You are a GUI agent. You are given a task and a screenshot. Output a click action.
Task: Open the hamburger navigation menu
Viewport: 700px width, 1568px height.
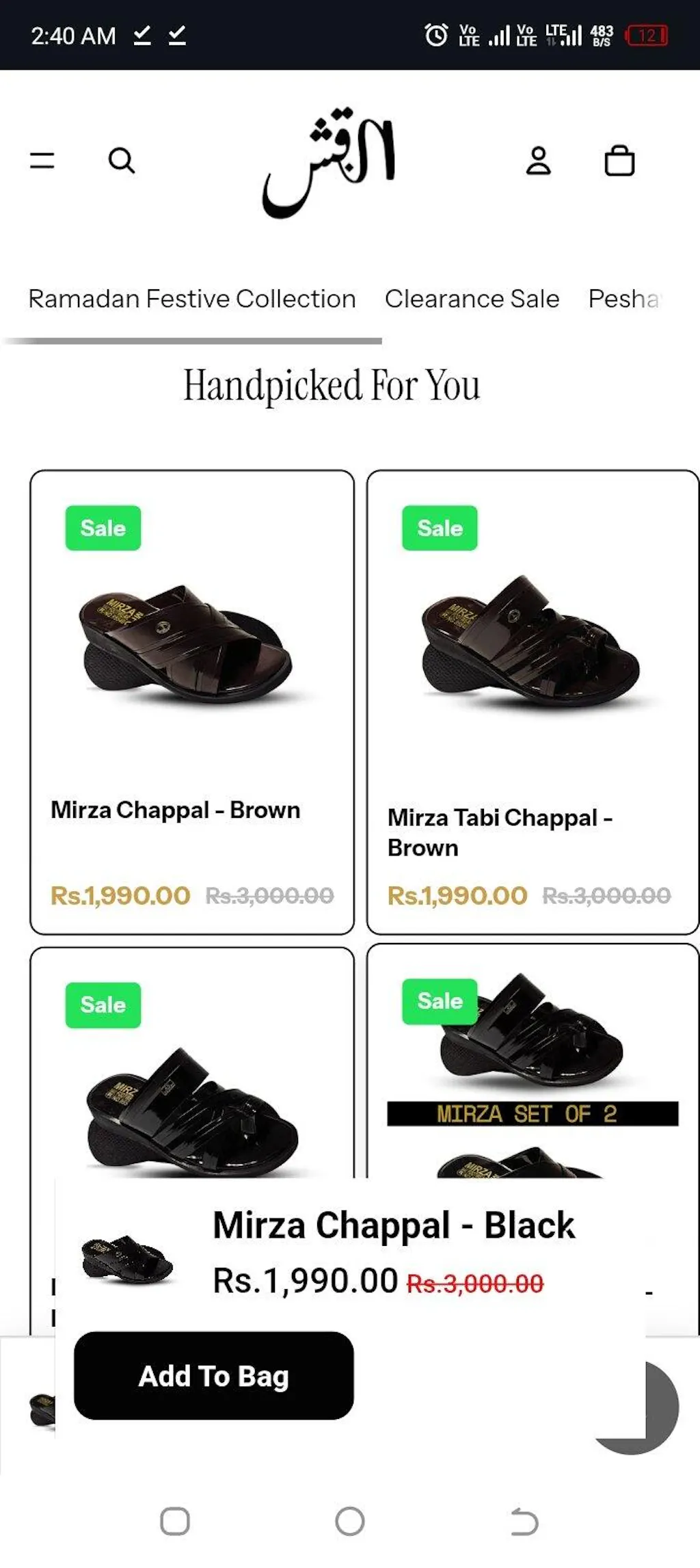click(x=42, y=161)
